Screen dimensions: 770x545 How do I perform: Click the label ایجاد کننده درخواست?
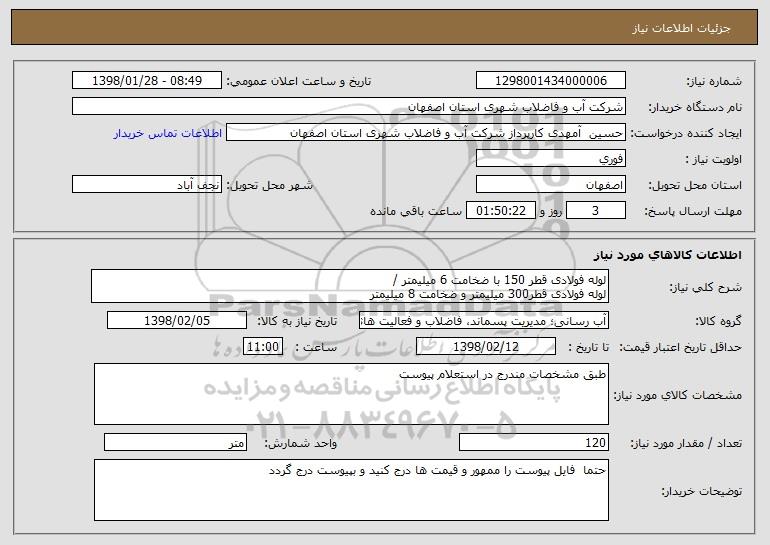(686, 133)
